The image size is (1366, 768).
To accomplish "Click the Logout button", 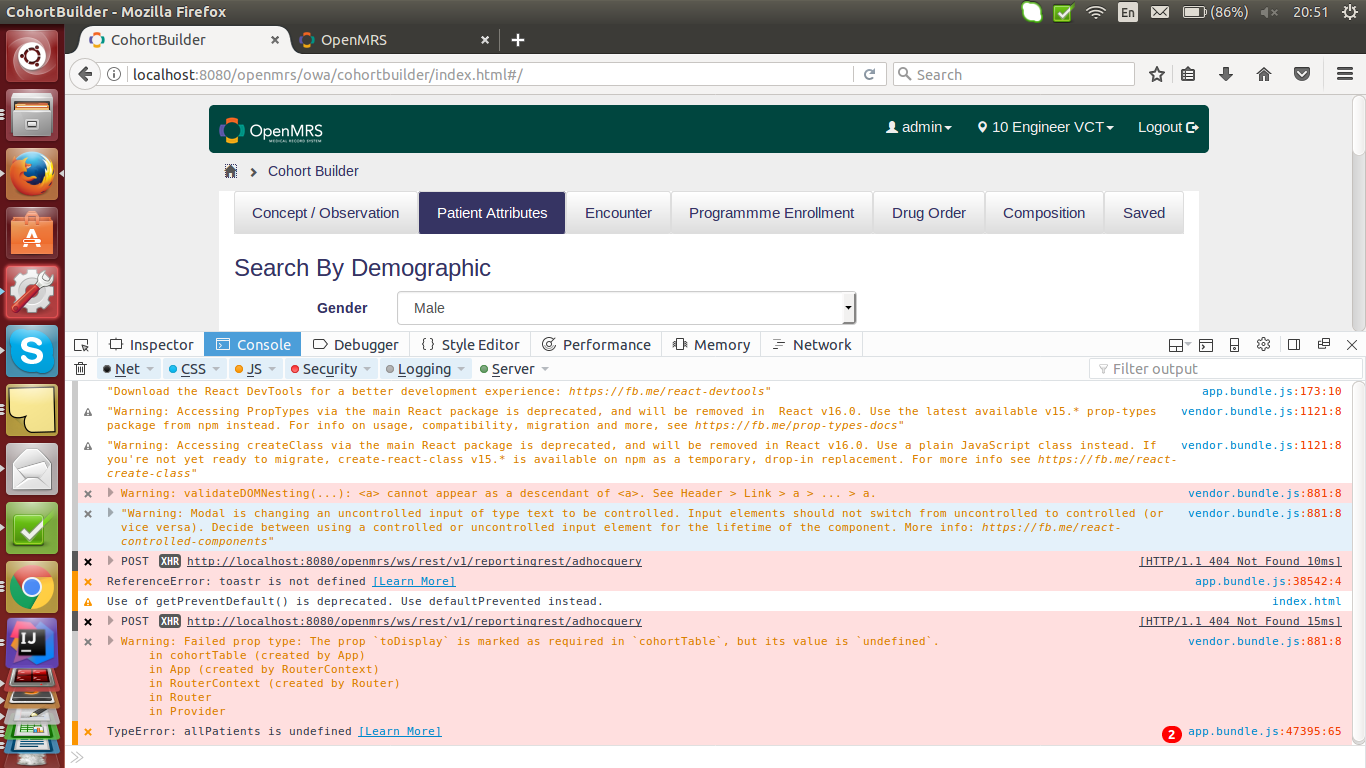I will [x=1167, y=127].
